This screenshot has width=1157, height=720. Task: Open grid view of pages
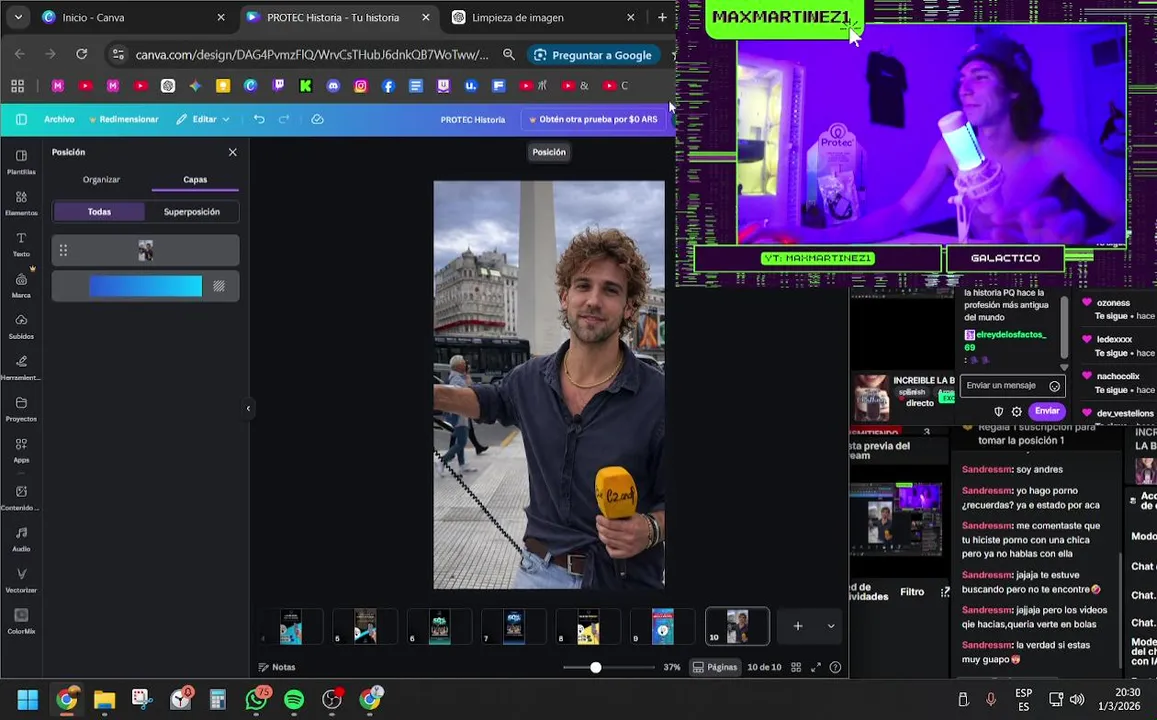click(x=796, y=667)
